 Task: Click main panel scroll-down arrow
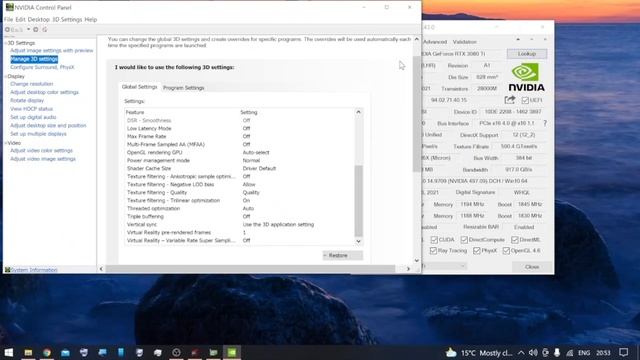(x=416, y=260)
